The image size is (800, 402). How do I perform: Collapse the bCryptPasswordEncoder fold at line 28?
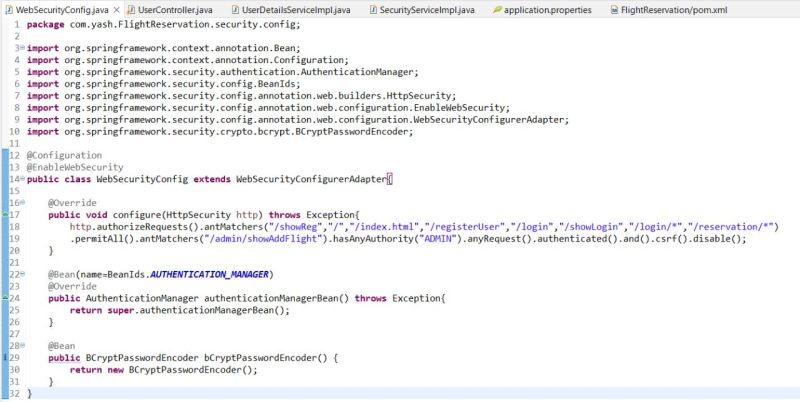(x=22, y=345)
